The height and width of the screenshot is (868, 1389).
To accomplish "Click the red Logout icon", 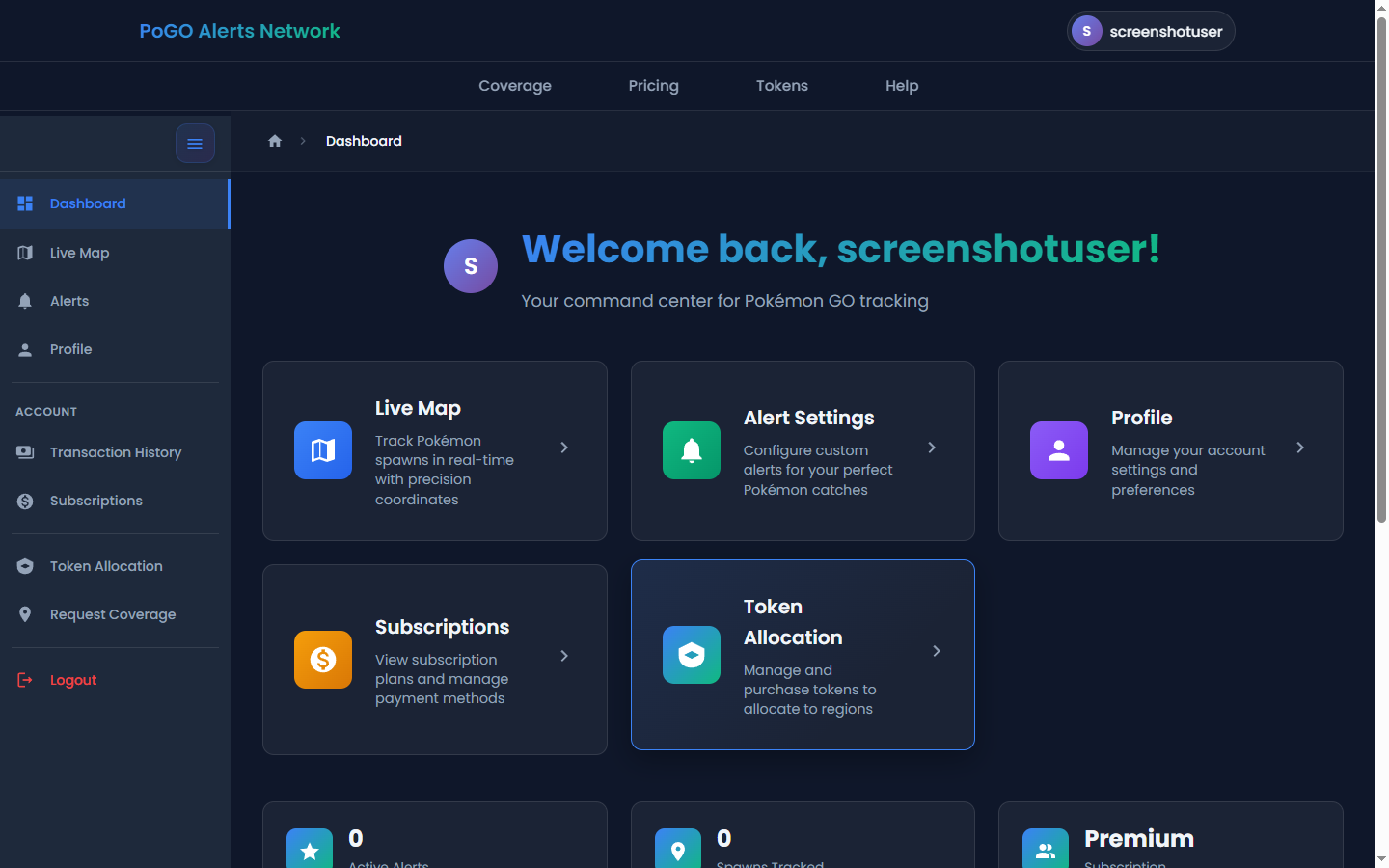I will coord(25,680).
